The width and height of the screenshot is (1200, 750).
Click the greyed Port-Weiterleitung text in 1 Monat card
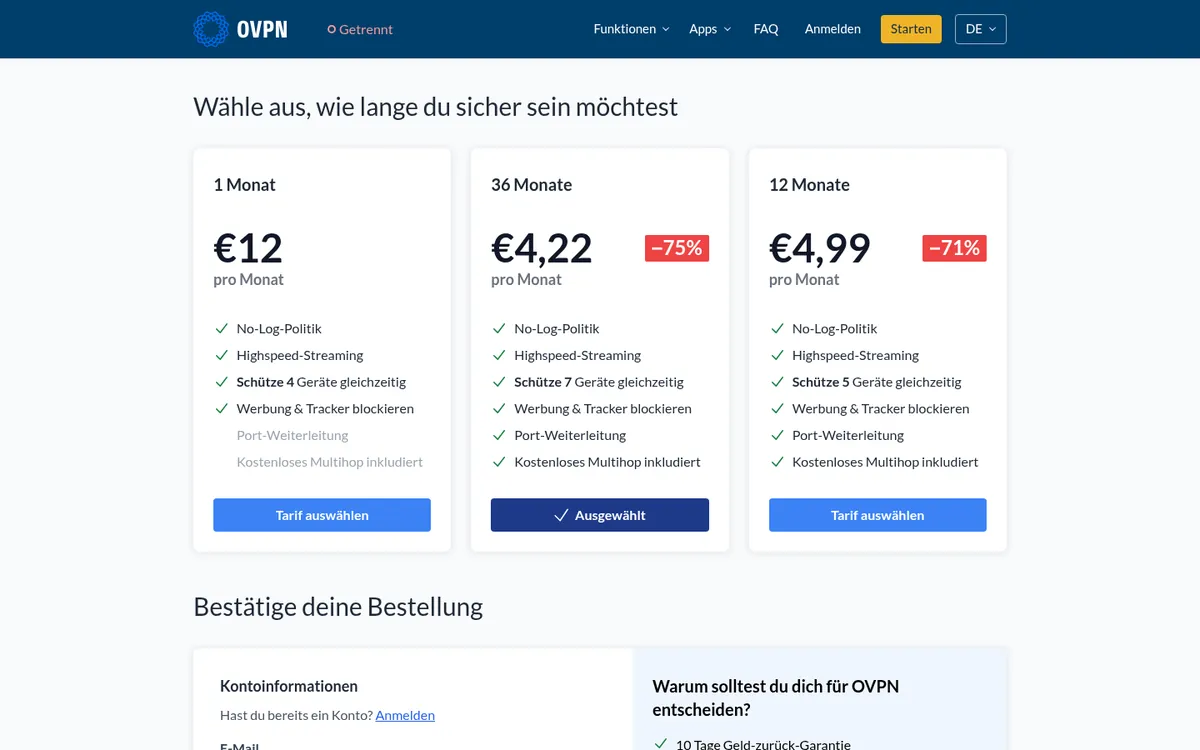click(x=293, y=435)
